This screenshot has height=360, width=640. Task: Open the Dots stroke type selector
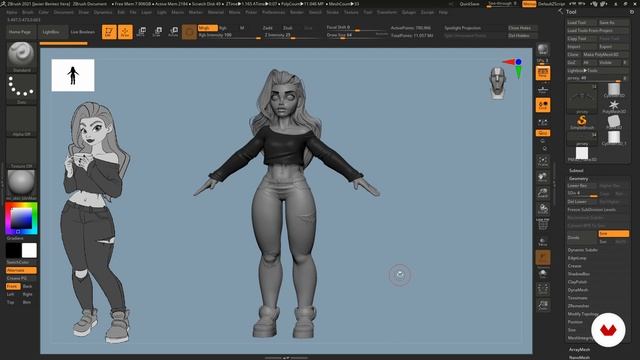(21, 89)
